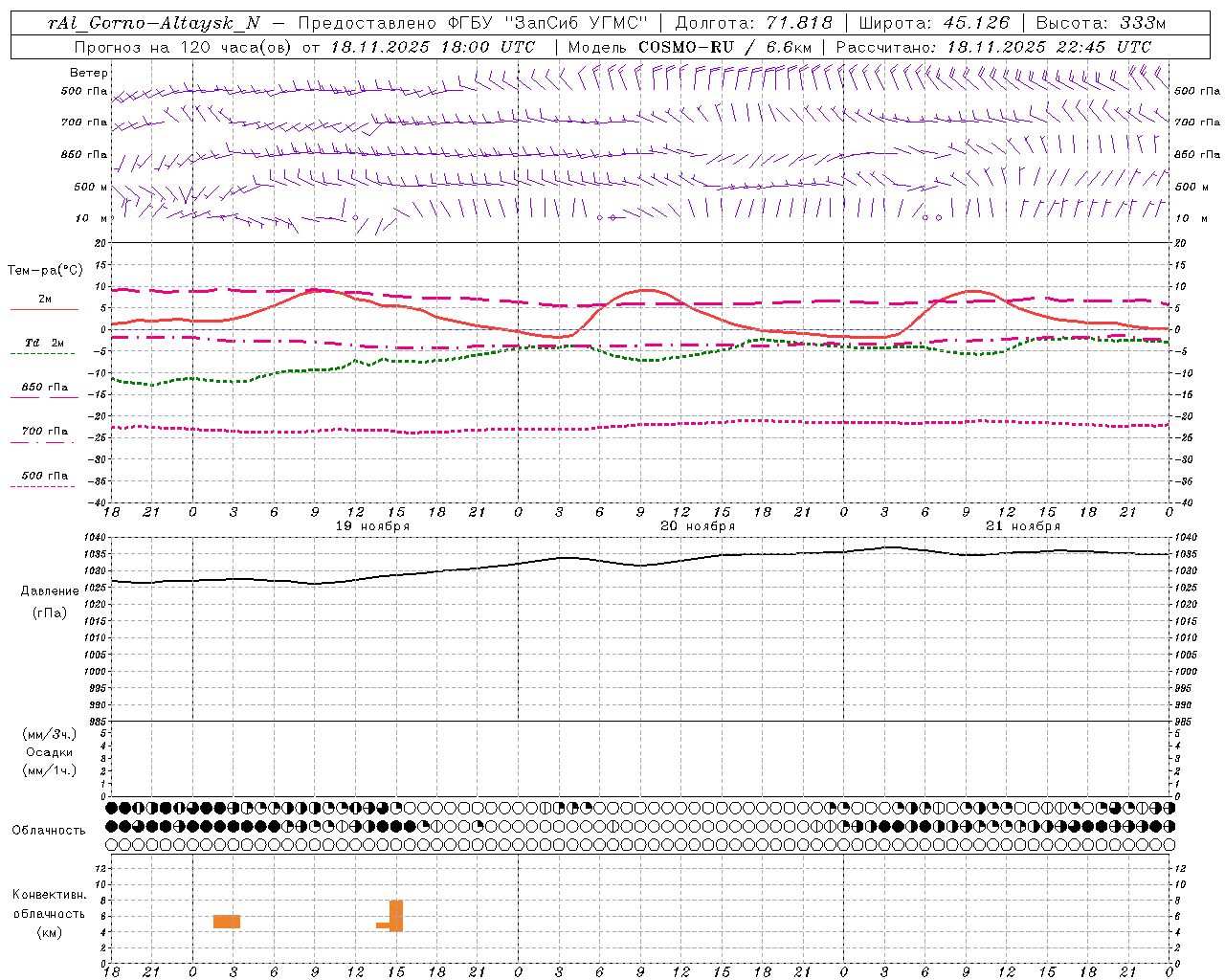Click the Давление section label

tap(50, 591)
